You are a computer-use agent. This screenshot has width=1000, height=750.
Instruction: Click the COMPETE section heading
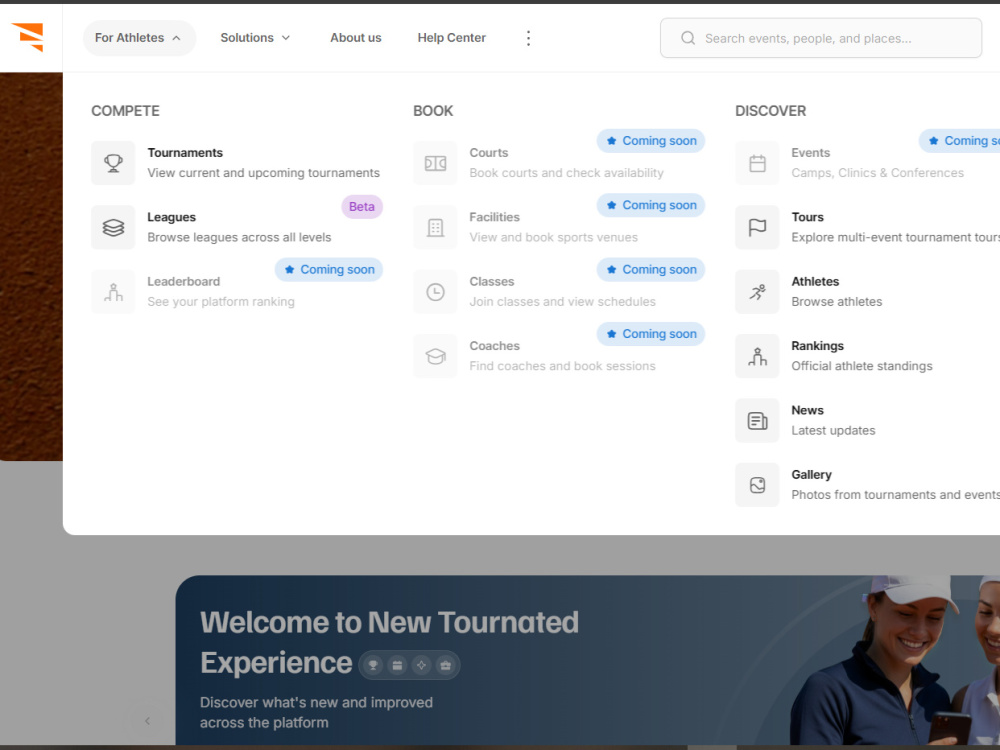[125, 111]
